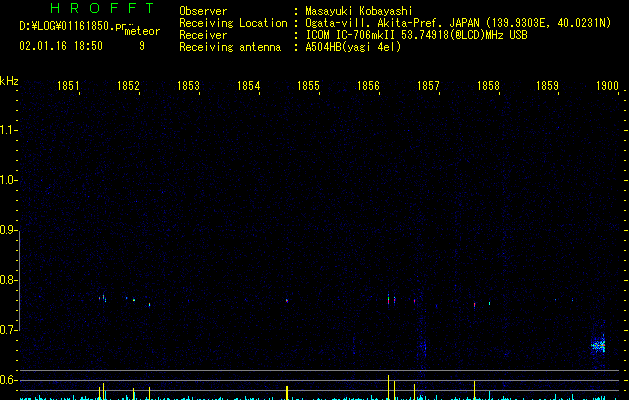
Task: Click the yellow intensity spike near 1858
Action: [x=475, y=390]
